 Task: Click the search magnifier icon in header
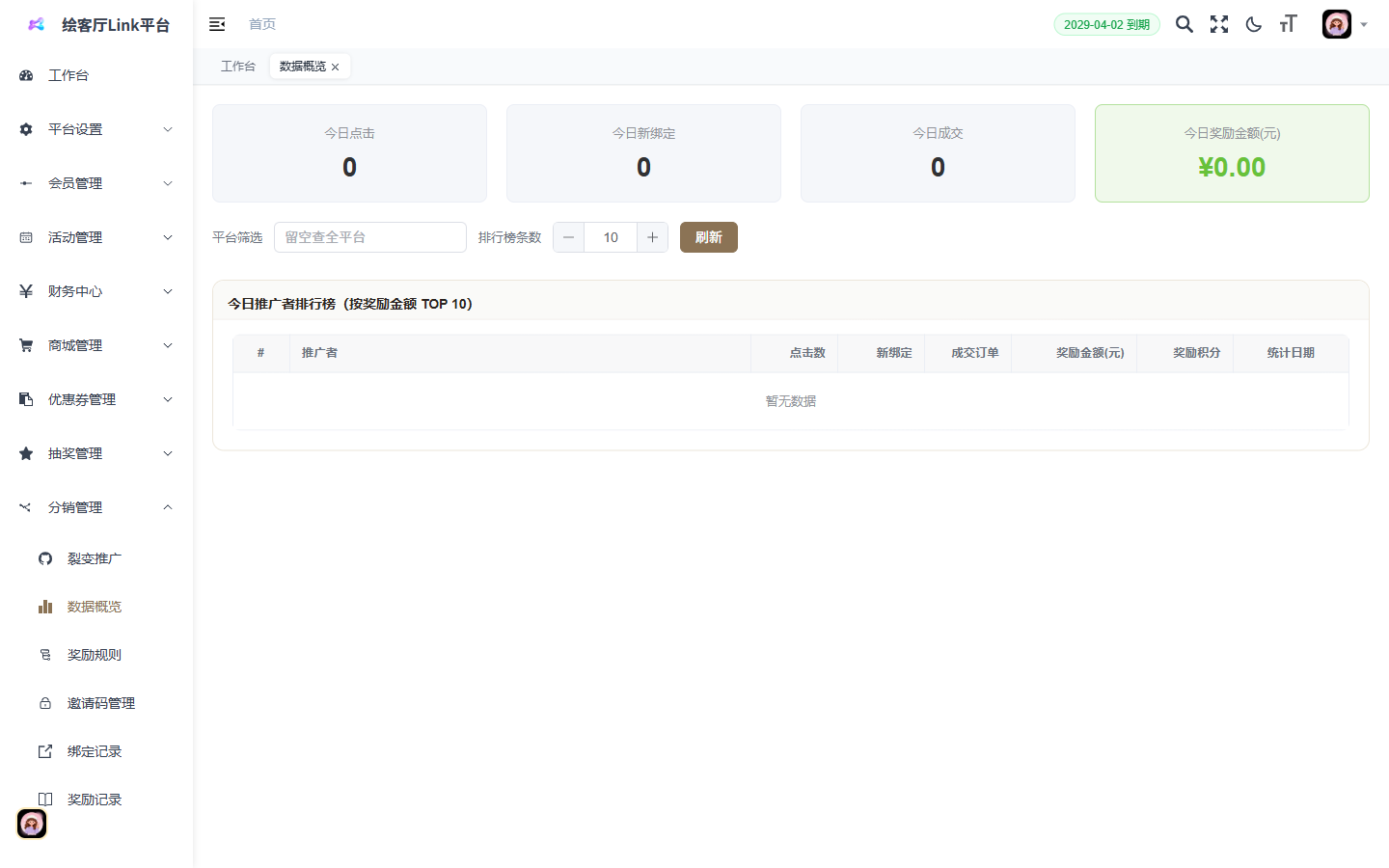pos(1184,24)
